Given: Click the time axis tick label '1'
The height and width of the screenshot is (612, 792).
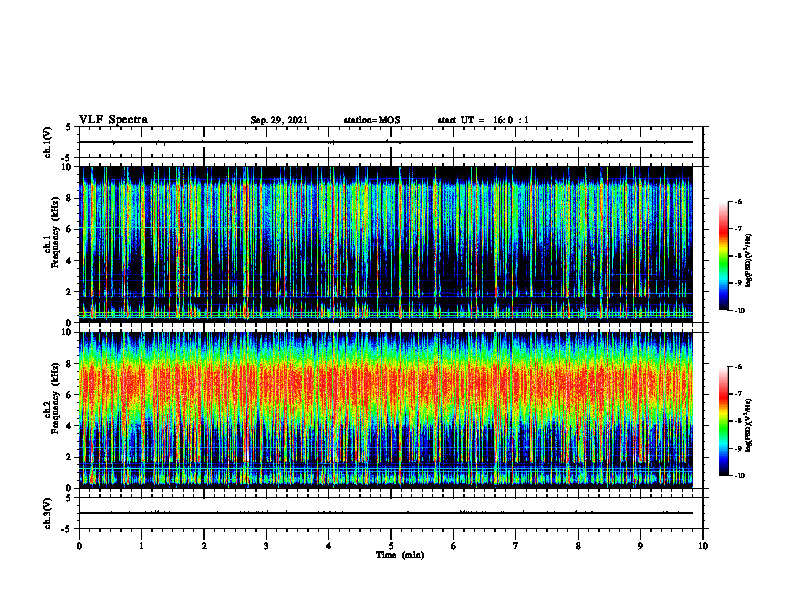Looking at the screenshot, I should 141,546.
